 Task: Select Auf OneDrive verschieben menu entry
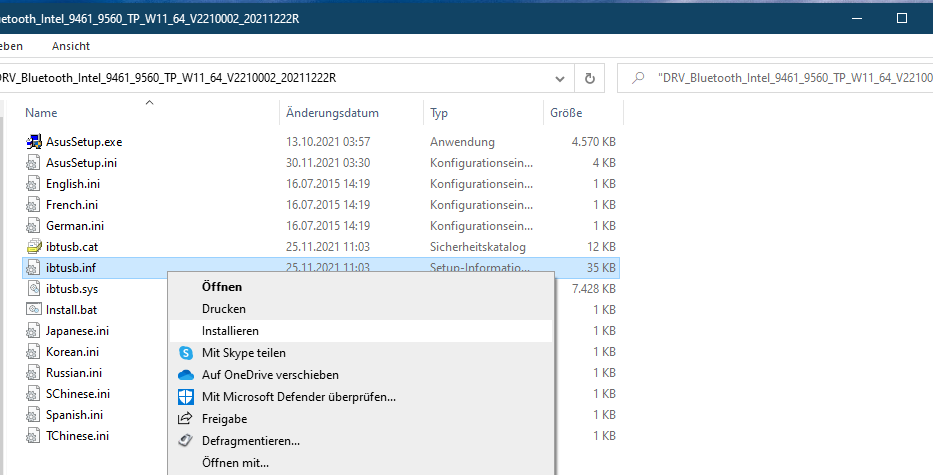(x=361, y=375)
